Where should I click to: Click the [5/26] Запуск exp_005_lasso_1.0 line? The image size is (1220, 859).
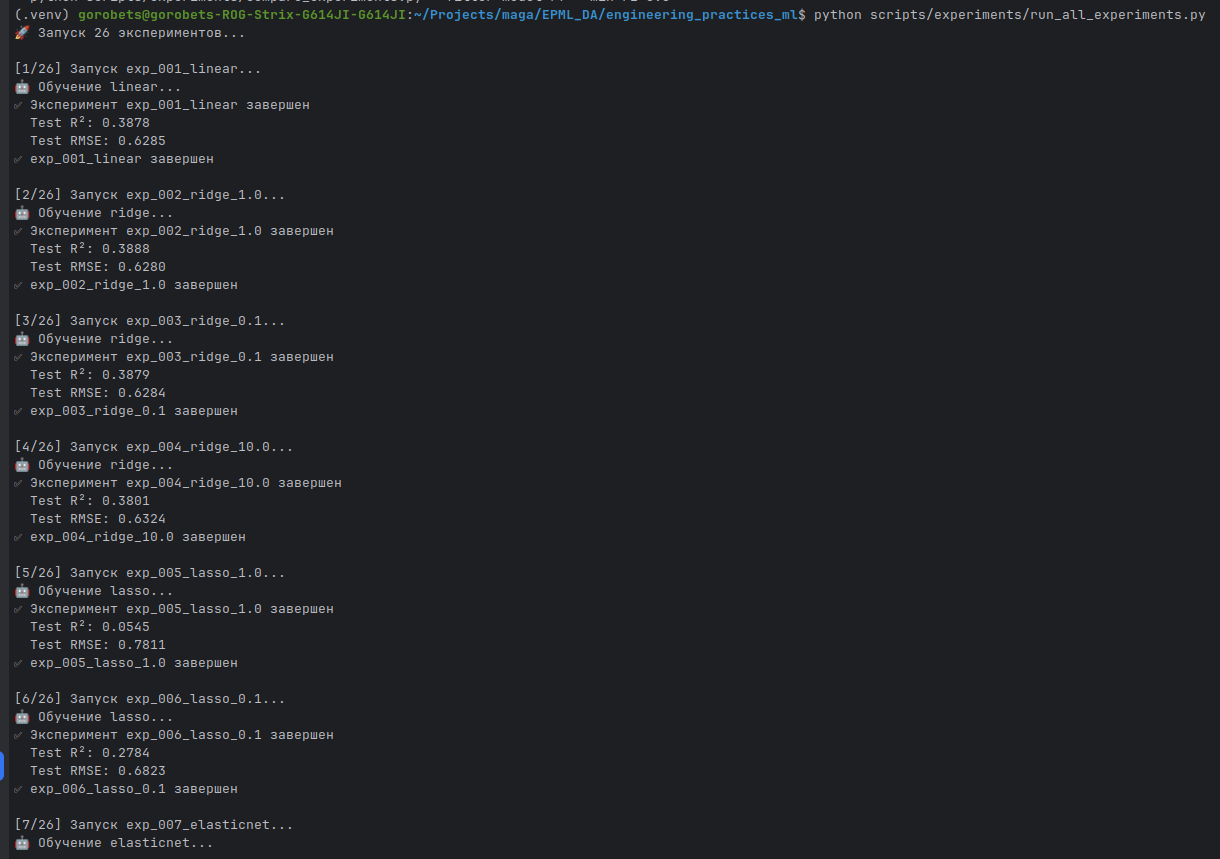pyautogui.click(x=150, y=573)
